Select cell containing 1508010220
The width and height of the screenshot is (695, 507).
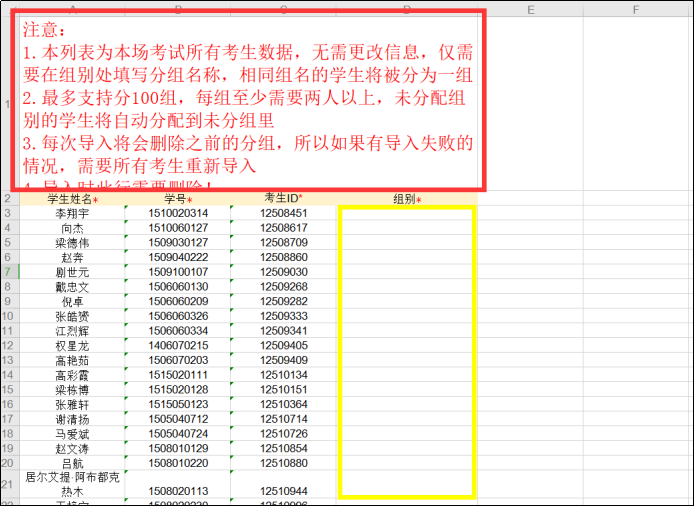coord(178,463)
